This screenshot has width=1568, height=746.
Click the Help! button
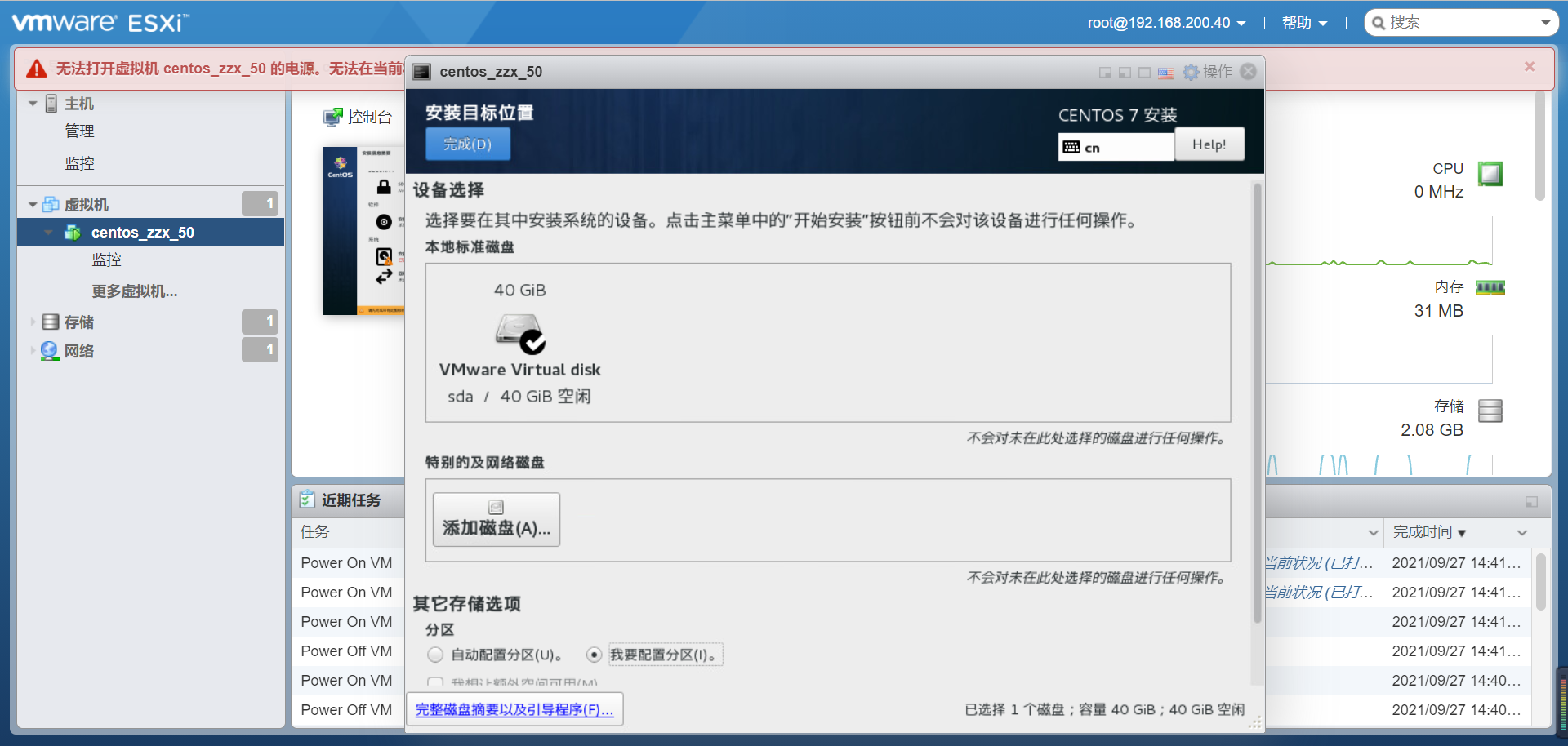click(x=1209, y=144)
